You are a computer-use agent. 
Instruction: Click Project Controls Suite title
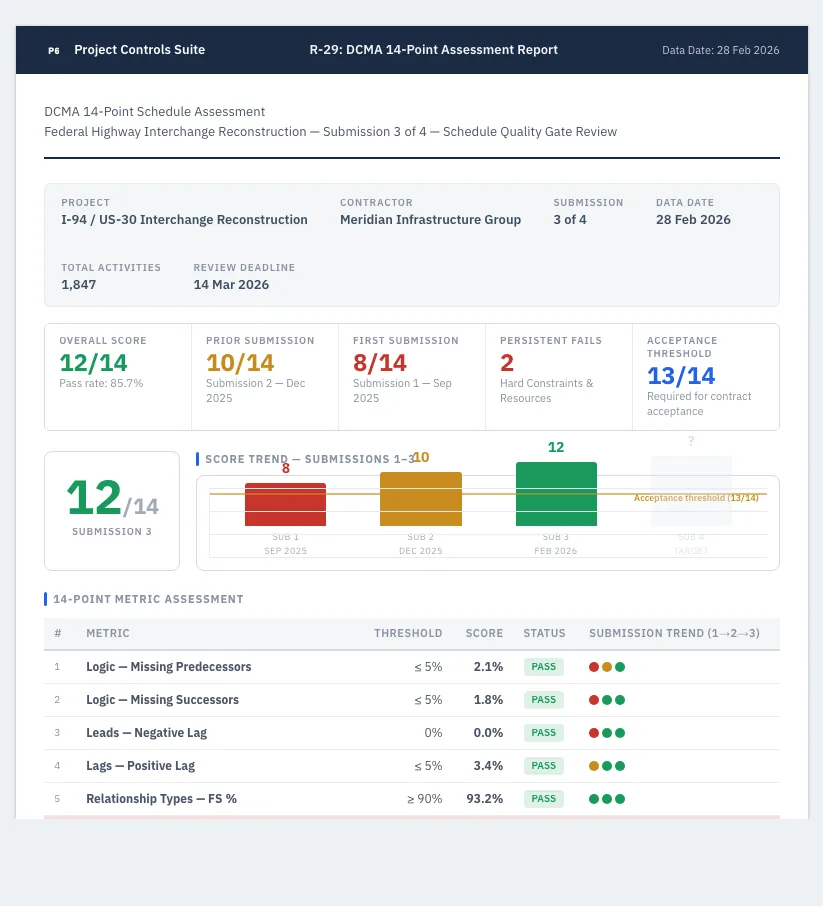click(139, 50)
